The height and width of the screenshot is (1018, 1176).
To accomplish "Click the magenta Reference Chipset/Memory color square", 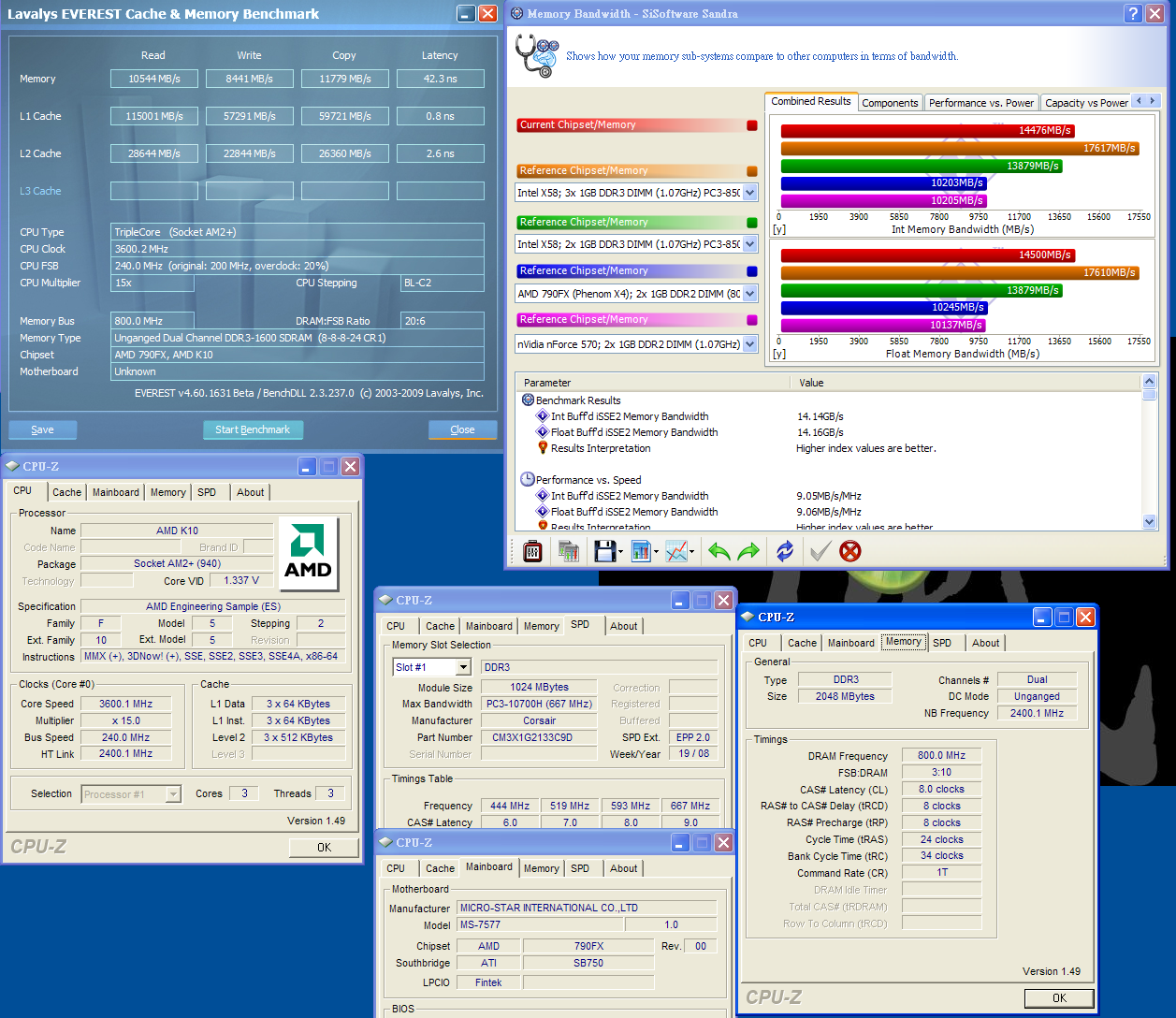I will click(752, 320).
